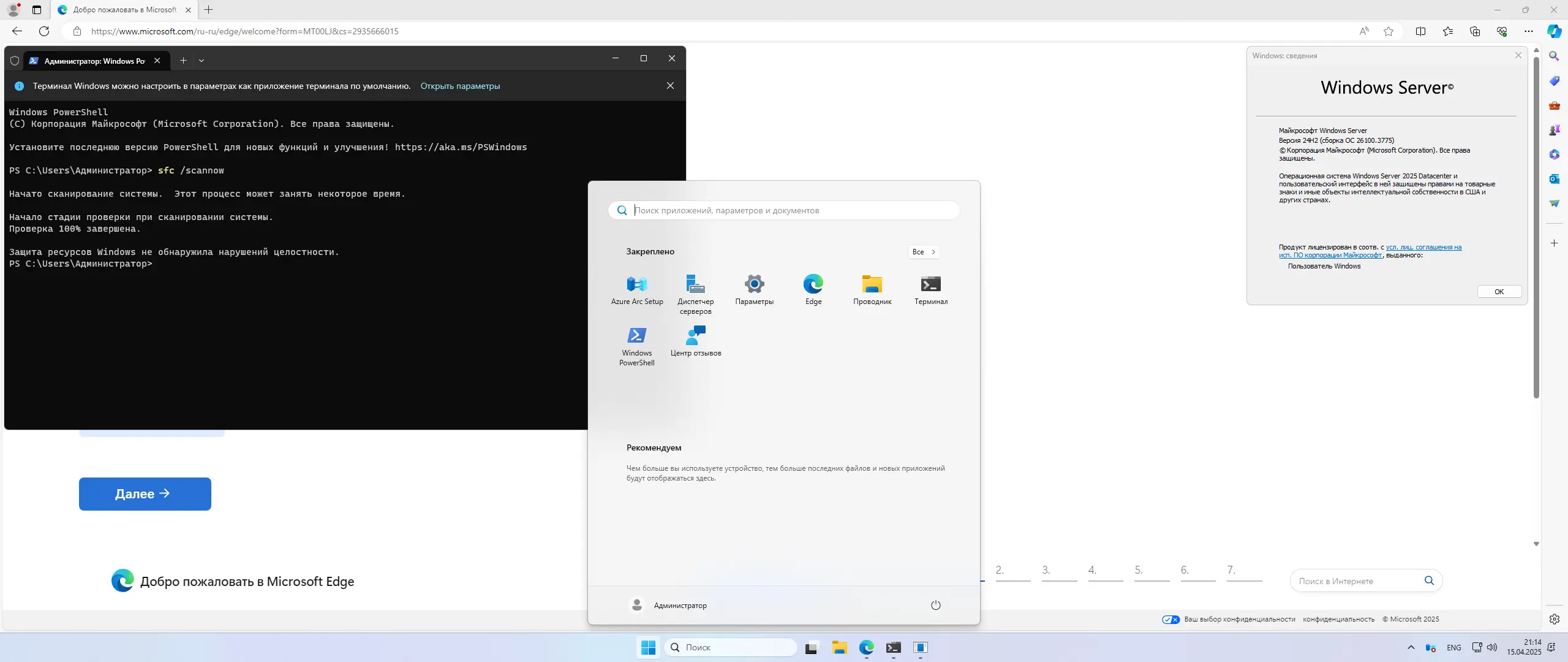Click the power button in Start menu
Image resolution: width=1568 pixels, height=662 pixels.
pyautogui.click(x=935, y=604)
